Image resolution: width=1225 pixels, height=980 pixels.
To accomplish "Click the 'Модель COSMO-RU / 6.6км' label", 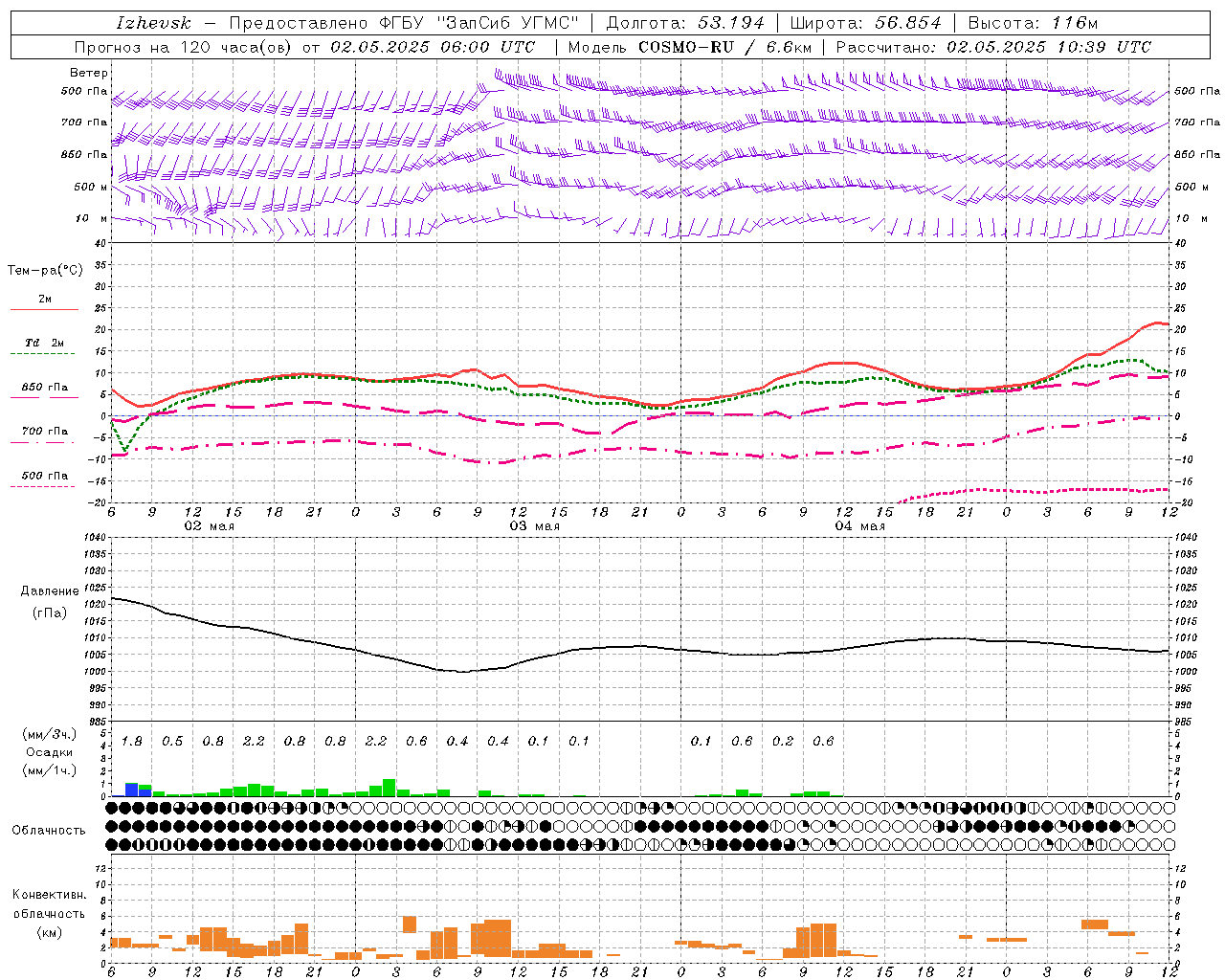I will tap(690, 47).
